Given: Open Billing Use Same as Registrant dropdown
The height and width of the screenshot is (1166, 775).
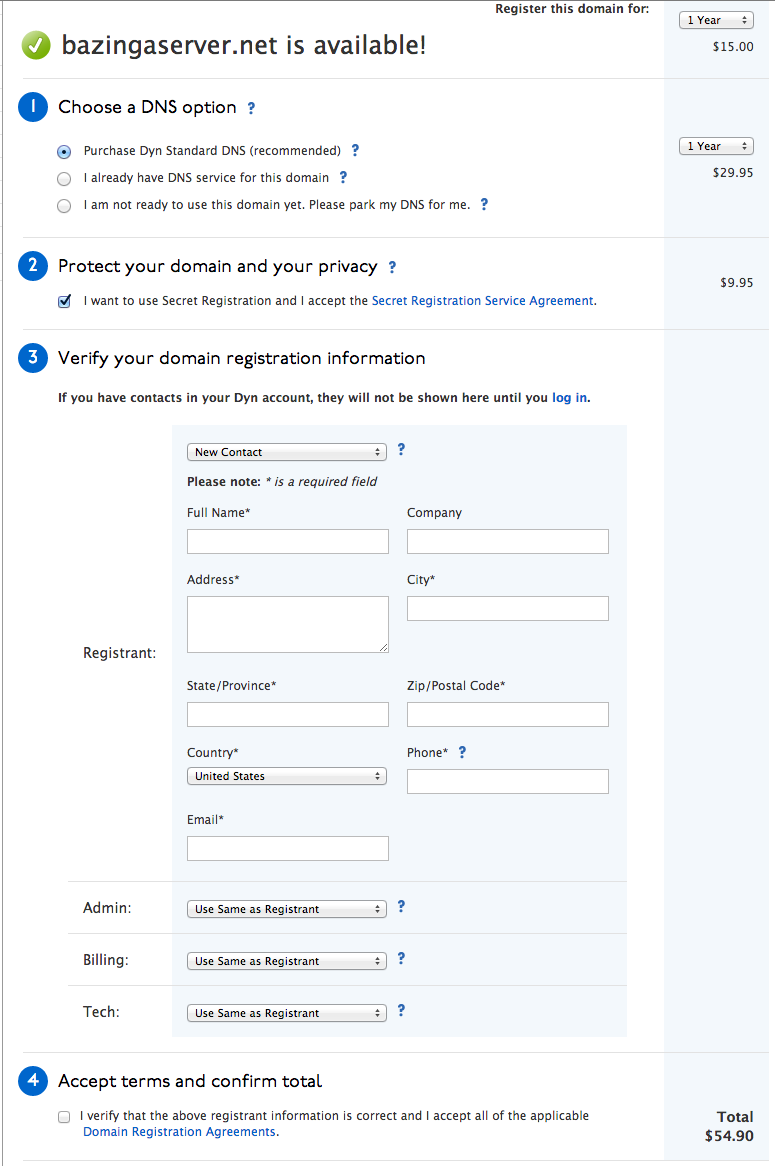Looking at the screenshot, I should tap(286, 961).
